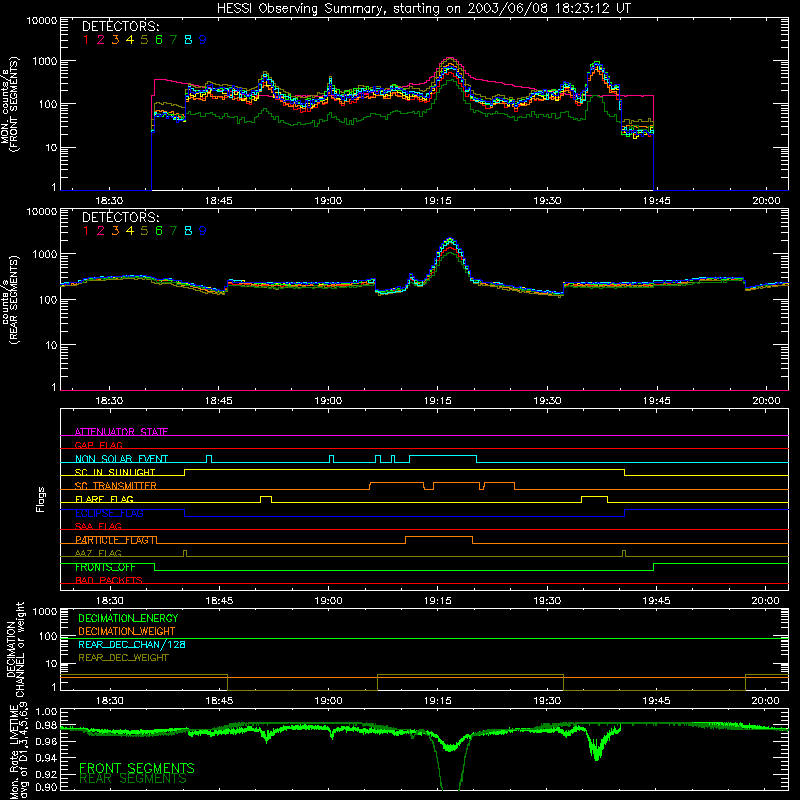Click green detector 6 in rear segments legend
Image resolution: width=800 pixels, height=800 pixels.
coord(159,231)
